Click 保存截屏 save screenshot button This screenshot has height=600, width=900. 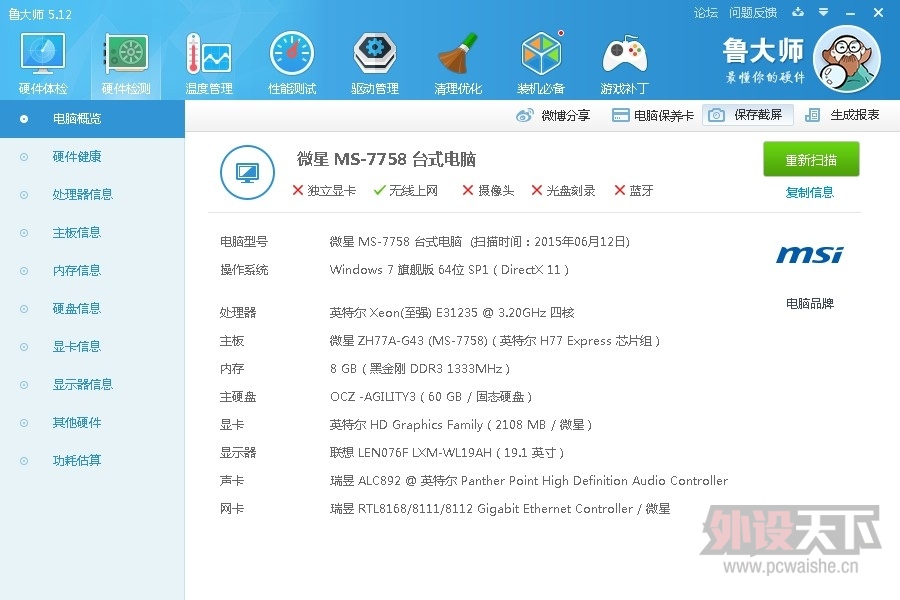point(747,115)
